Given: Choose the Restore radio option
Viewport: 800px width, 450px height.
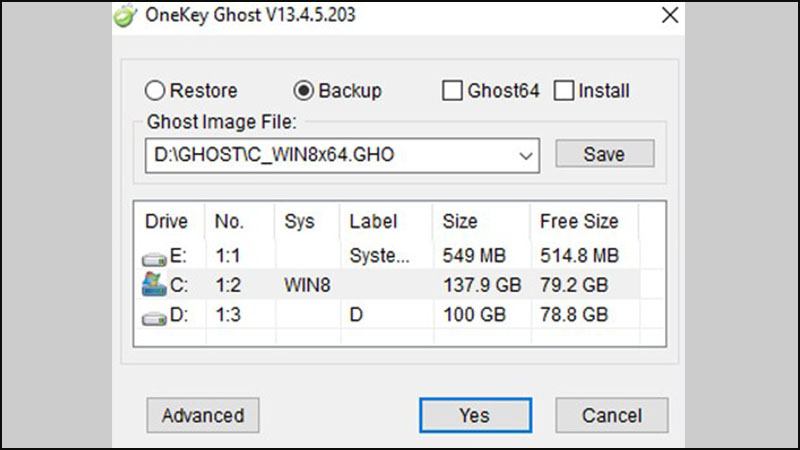Looking at the screenshot, I should coord(155,91).
